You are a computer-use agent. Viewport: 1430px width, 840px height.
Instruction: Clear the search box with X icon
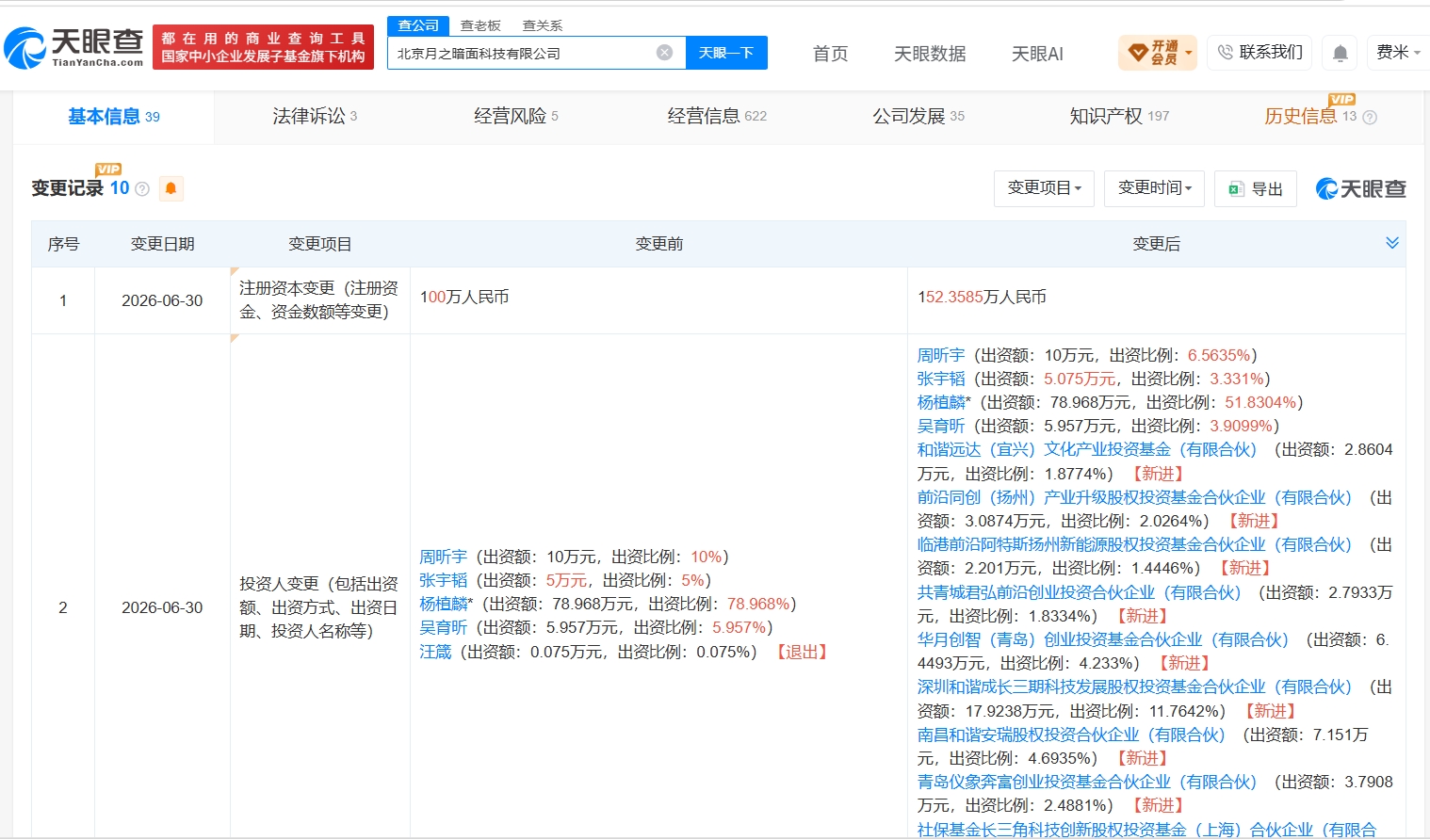click(664, 53)
